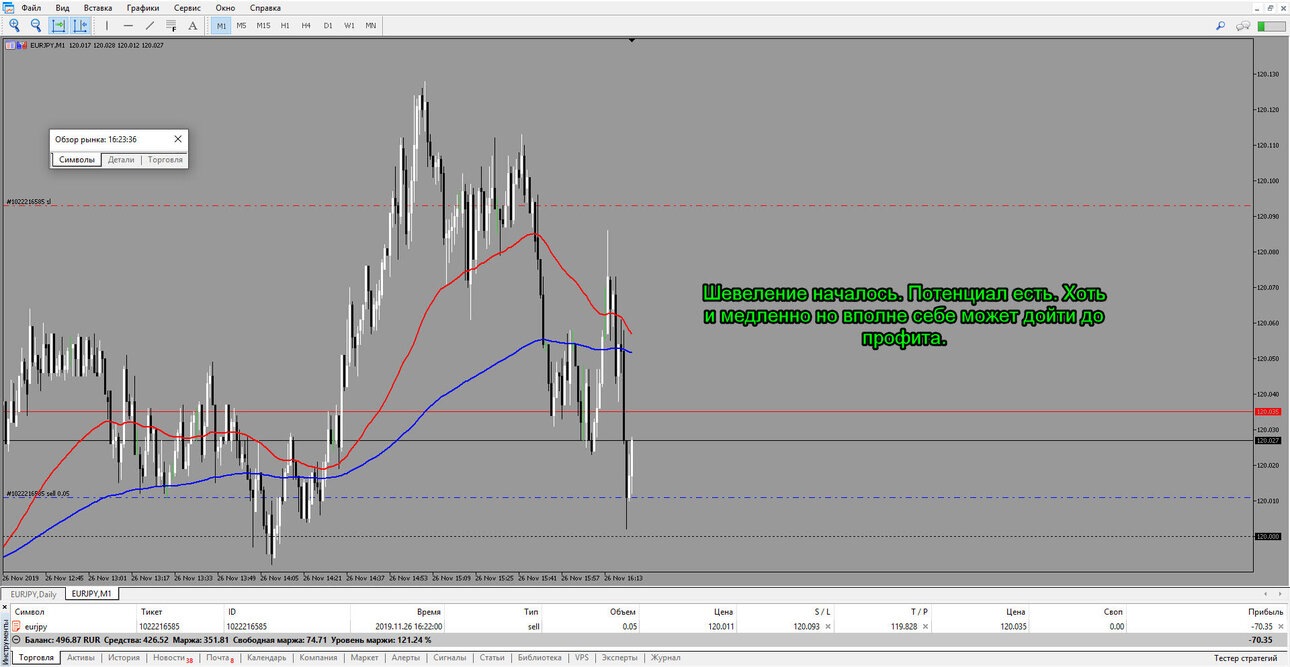The image size is (1290, 667).
Task: Open the Календарь toolbox tab
Action: click(x=267, y=658)
